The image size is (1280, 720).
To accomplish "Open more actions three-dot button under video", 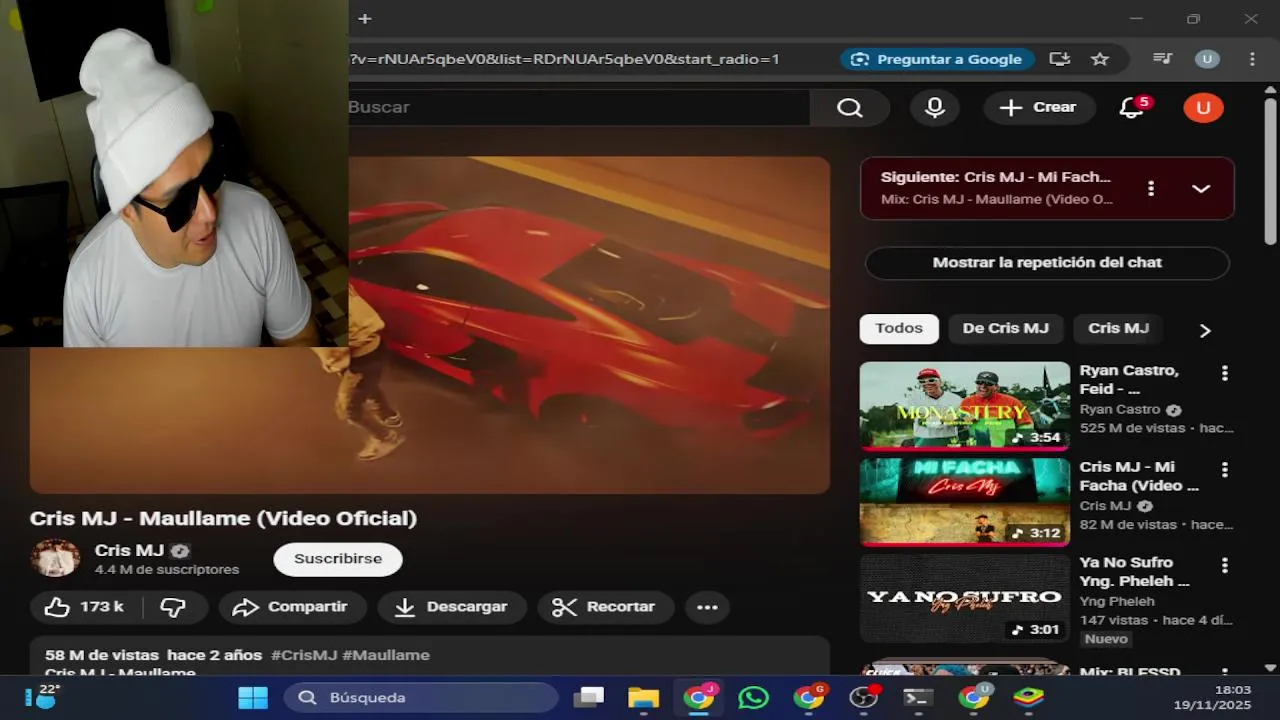I will point(707,607).
